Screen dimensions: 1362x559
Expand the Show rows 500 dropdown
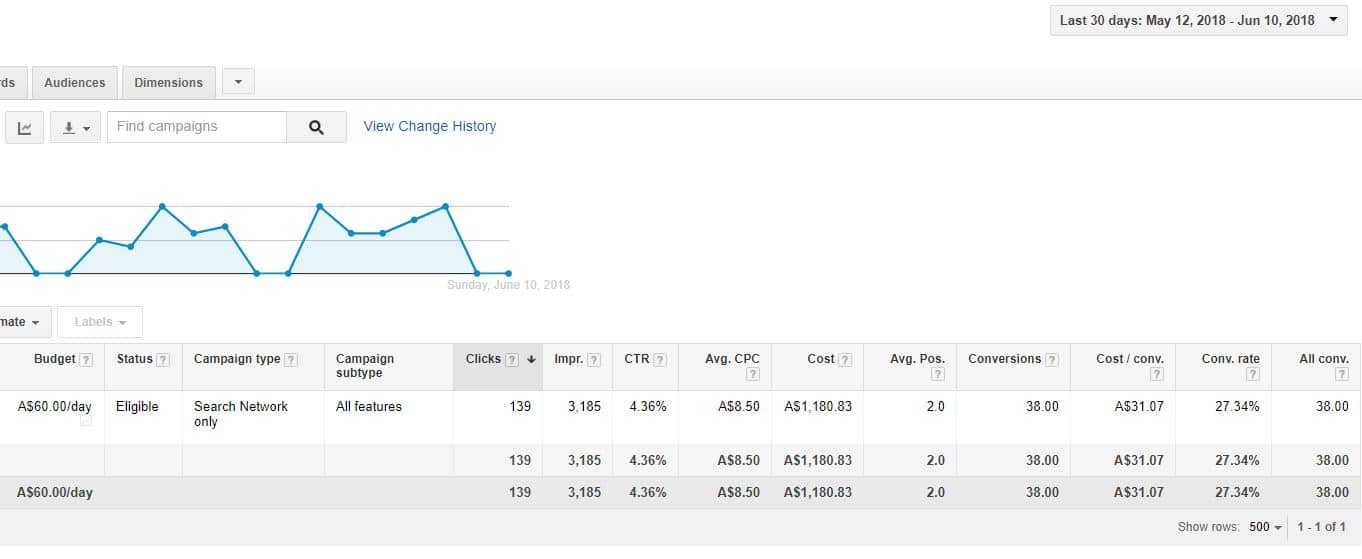[x=1265, y=527]
